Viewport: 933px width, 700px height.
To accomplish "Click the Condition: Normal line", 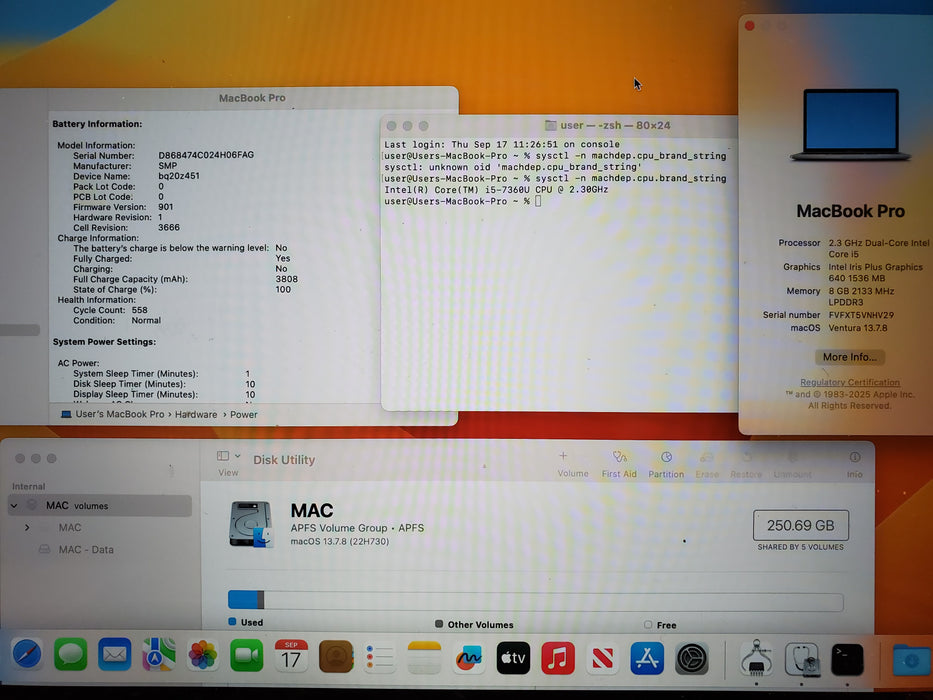I will (x=117, y=320).
